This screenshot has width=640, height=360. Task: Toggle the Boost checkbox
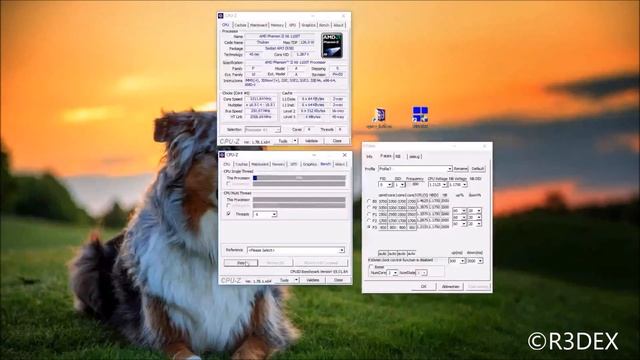371,267
